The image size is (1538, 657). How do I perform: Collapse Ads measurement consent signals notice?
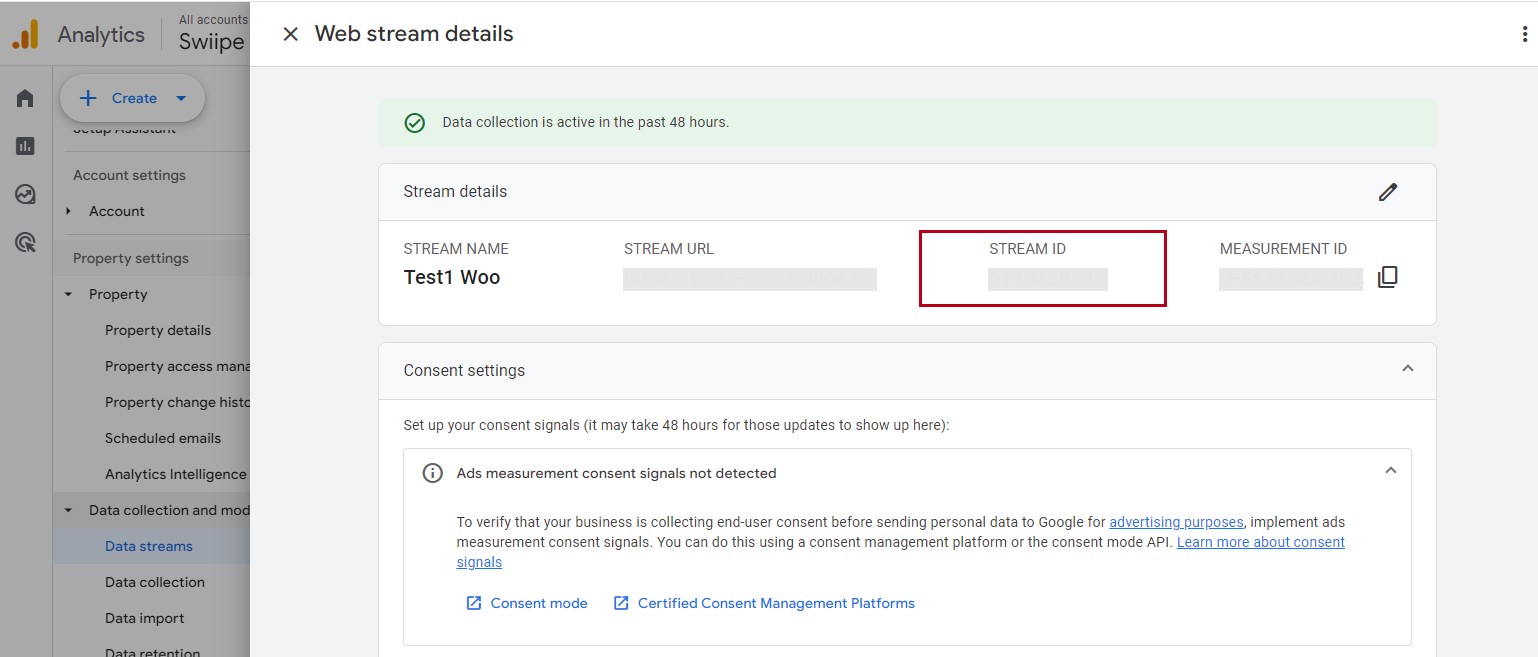[1390, 471]
